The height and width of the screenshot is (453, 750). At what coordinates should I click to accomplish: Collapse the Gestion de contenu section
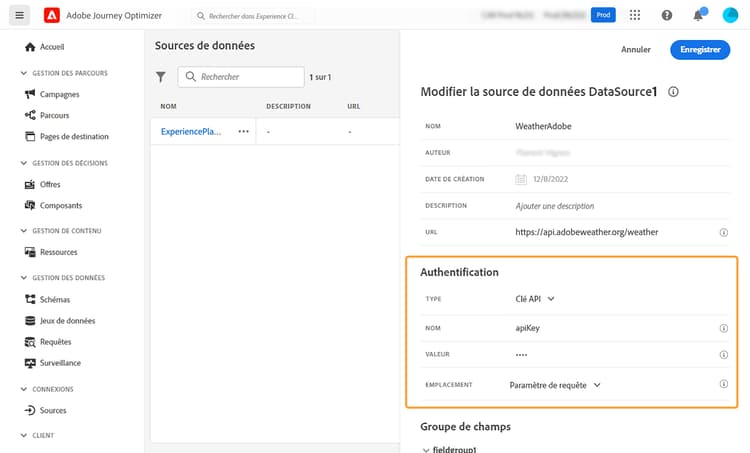pyautogui.click(x=23, y=231)
